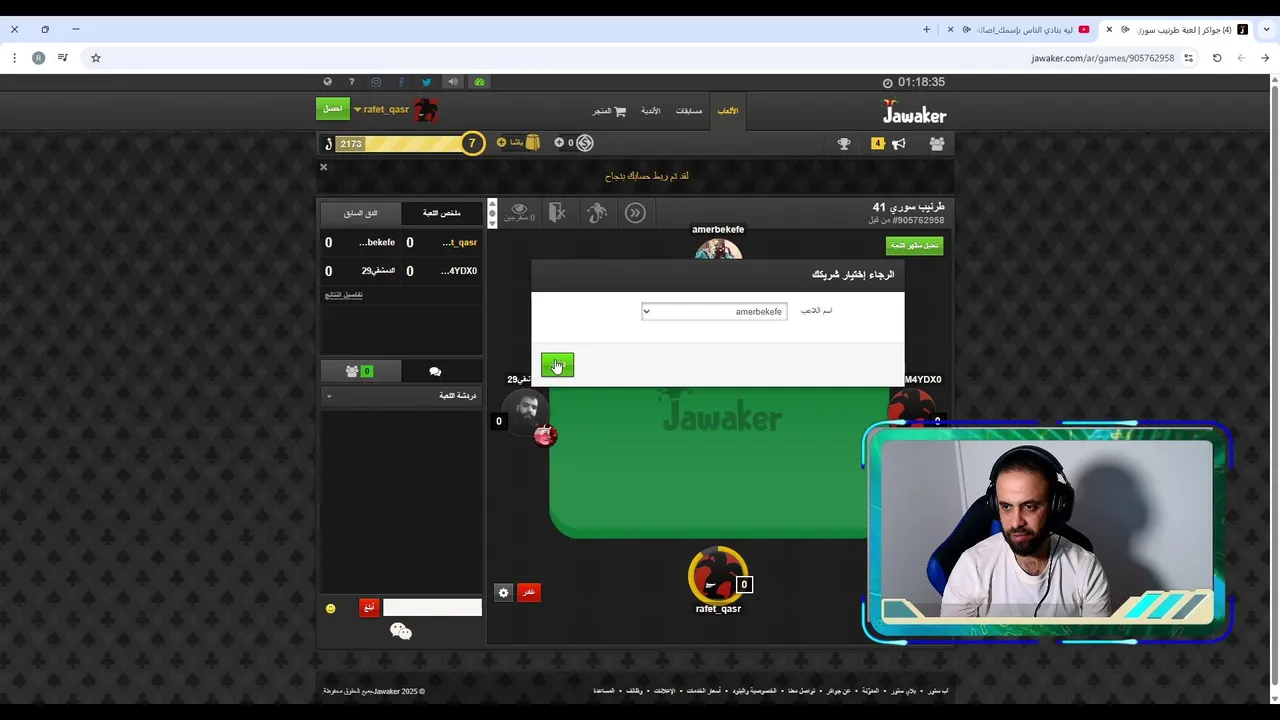1280x720 pixels.
Task: Click the leave table door icon
Action: [557, 212]
